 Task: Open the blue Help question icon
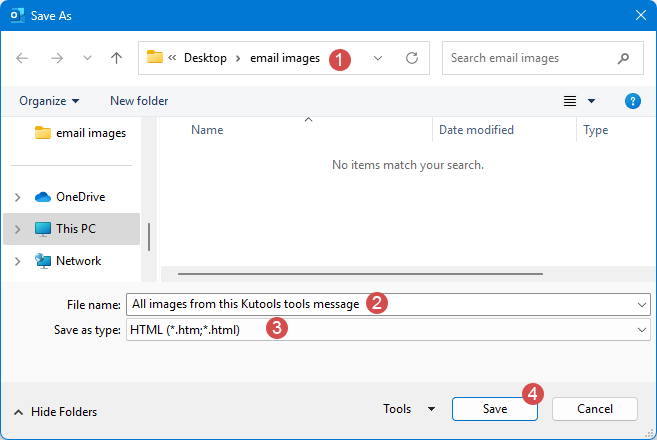tap(632, 101)
